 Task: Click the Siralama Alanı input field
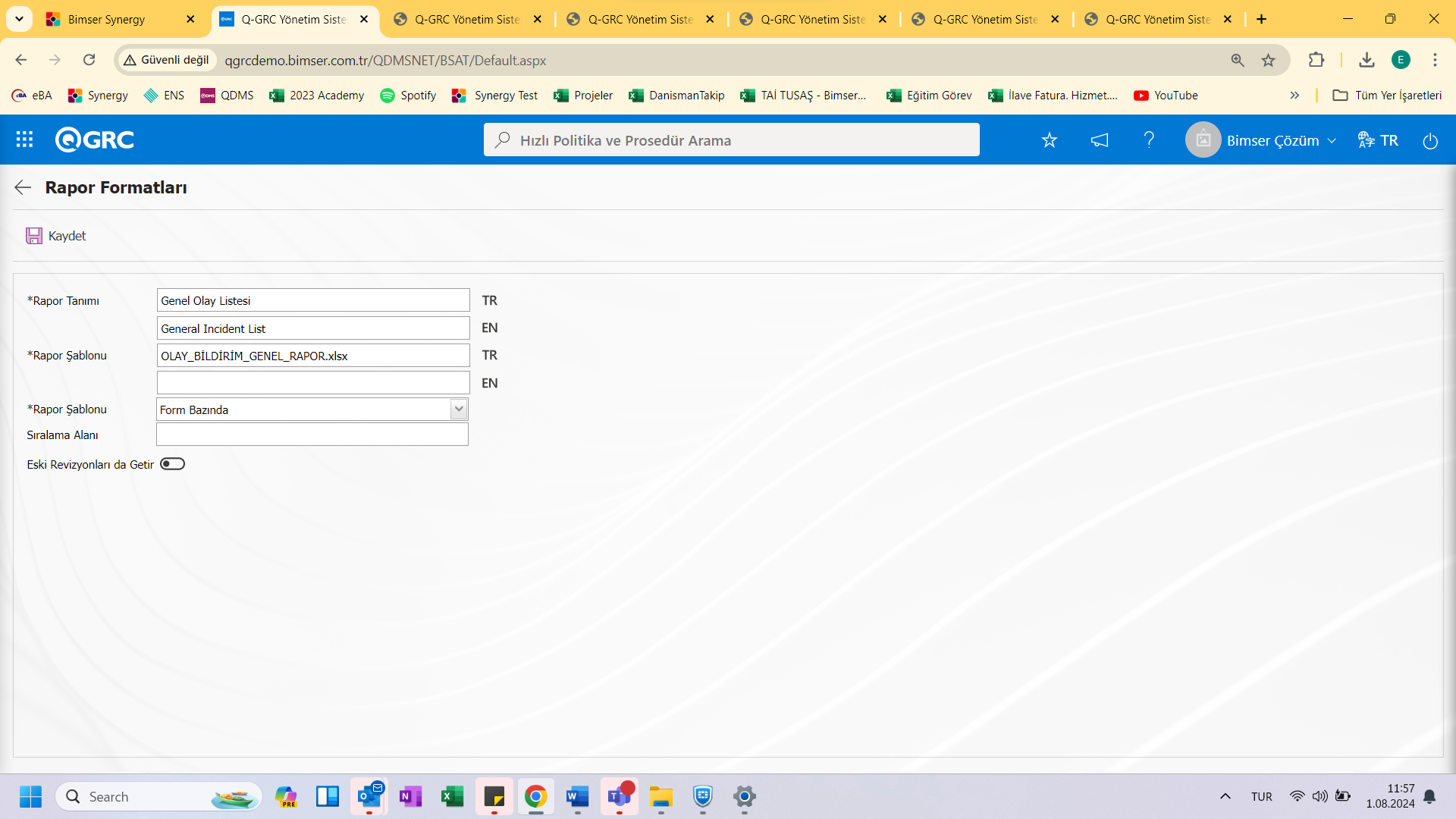(312, 435)
